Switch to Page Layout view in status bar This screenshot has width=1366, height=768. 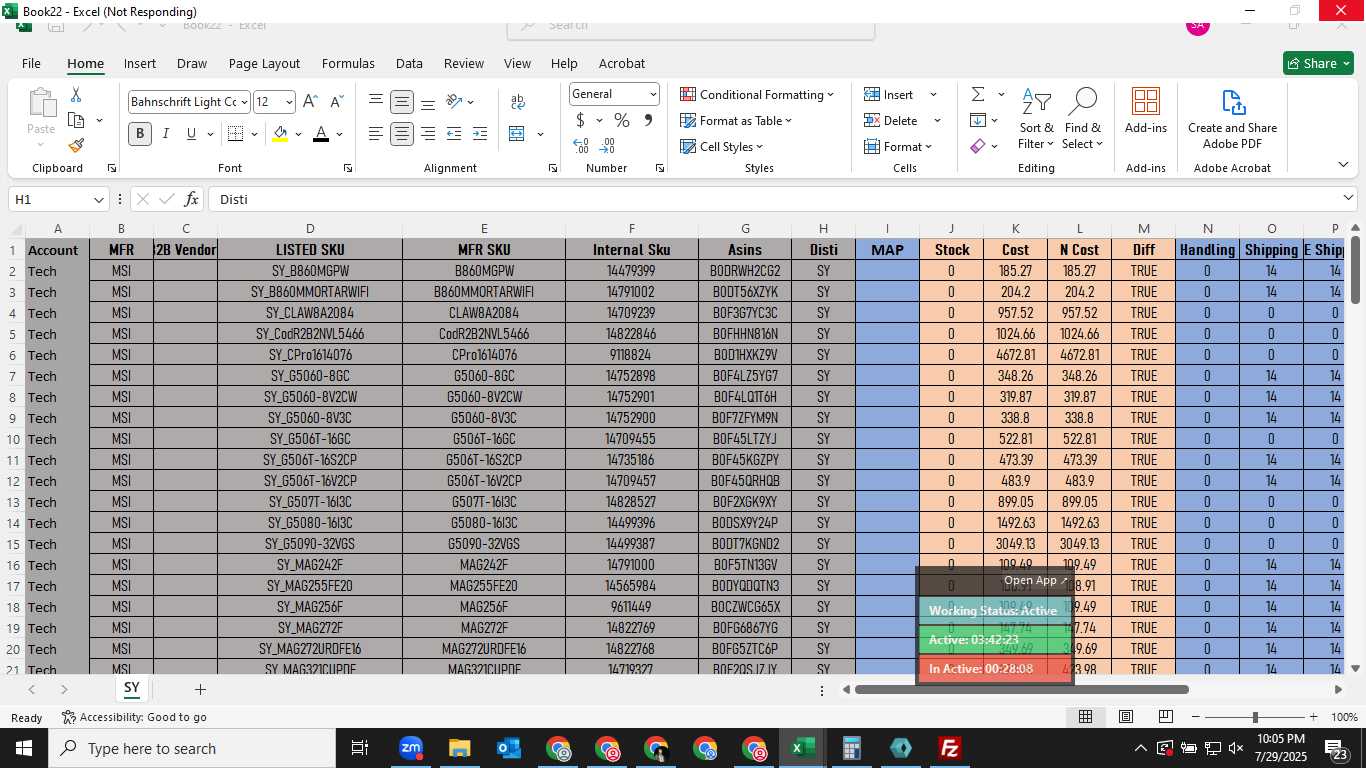pos(1126,717)
